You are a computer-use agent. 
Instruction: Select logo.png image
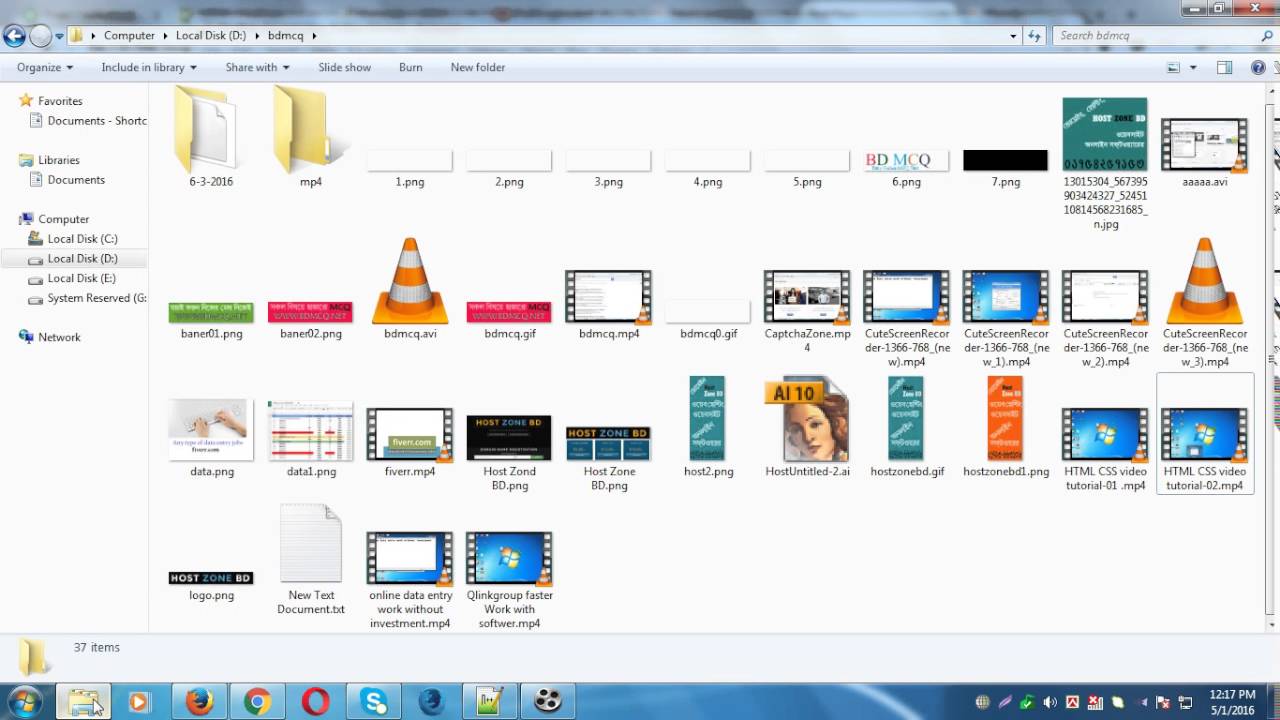coord(211,586)
